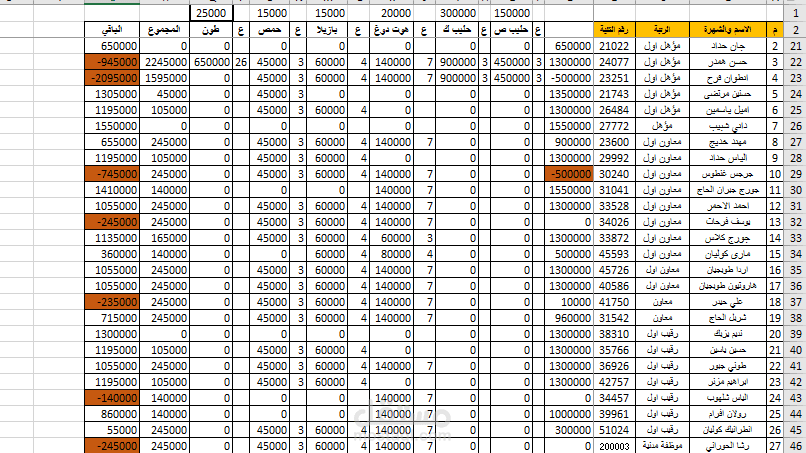Select the حليب ك header cell
Viewport: 806px width, 453px height.
click(x=457, y=30)
